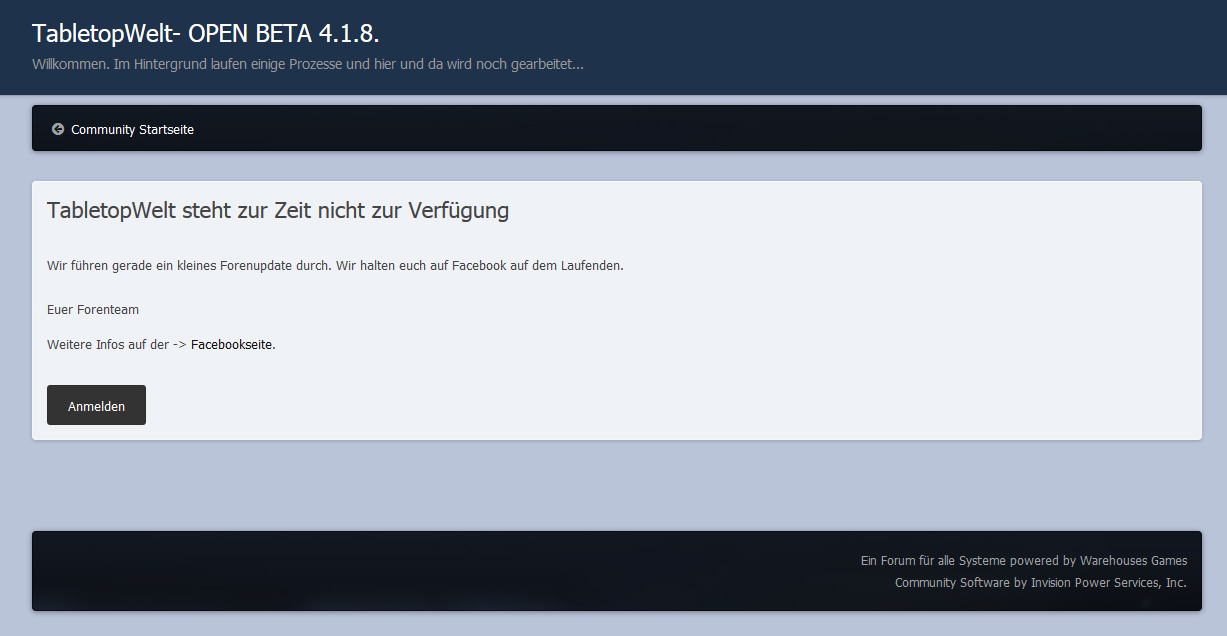Screen dimensions: 1227x636
Task: Click the back arrow icon beside Community Startseite
Action: tap(58, 129)
